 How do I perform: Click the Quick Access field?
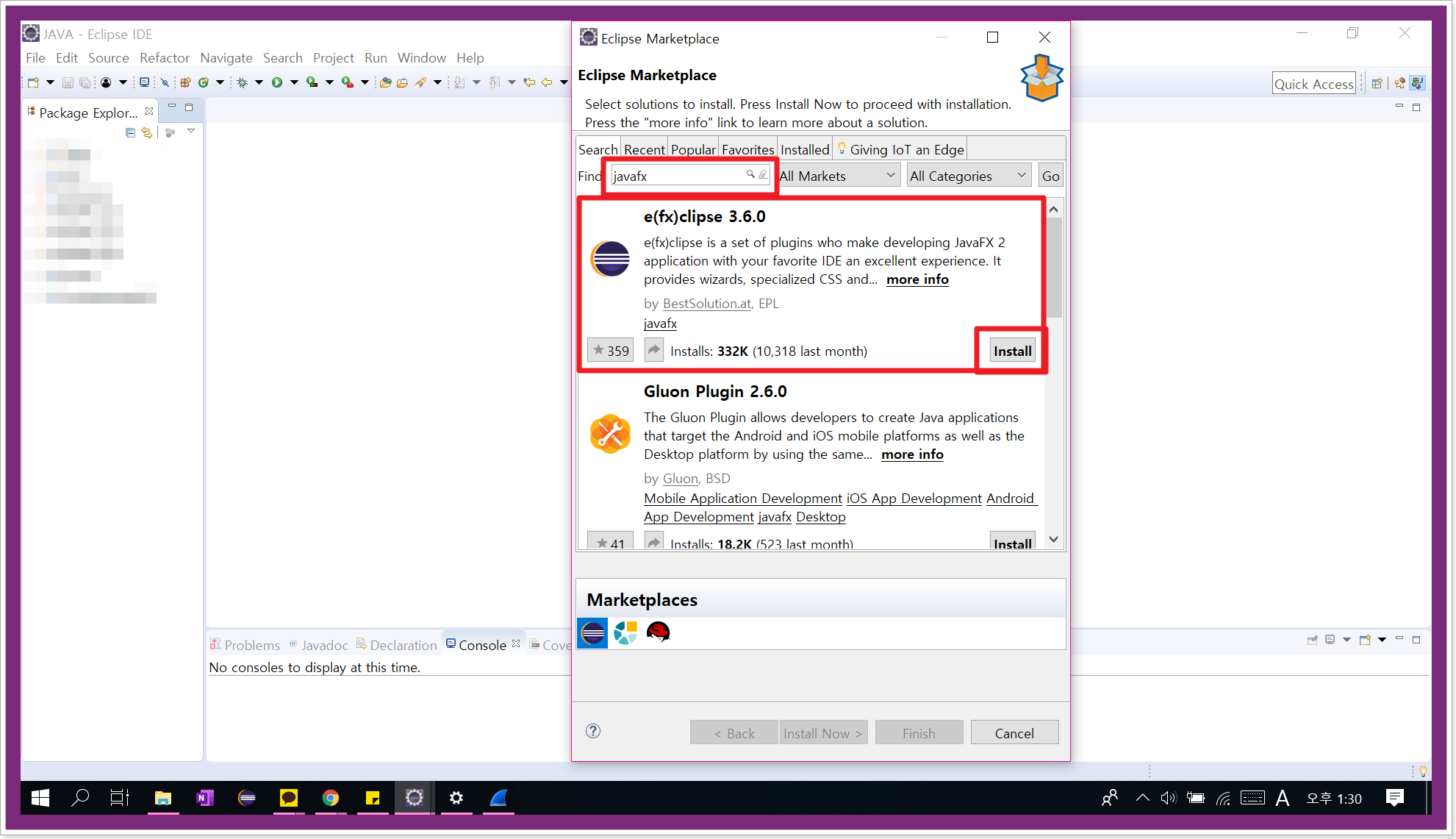[1314, 84]
